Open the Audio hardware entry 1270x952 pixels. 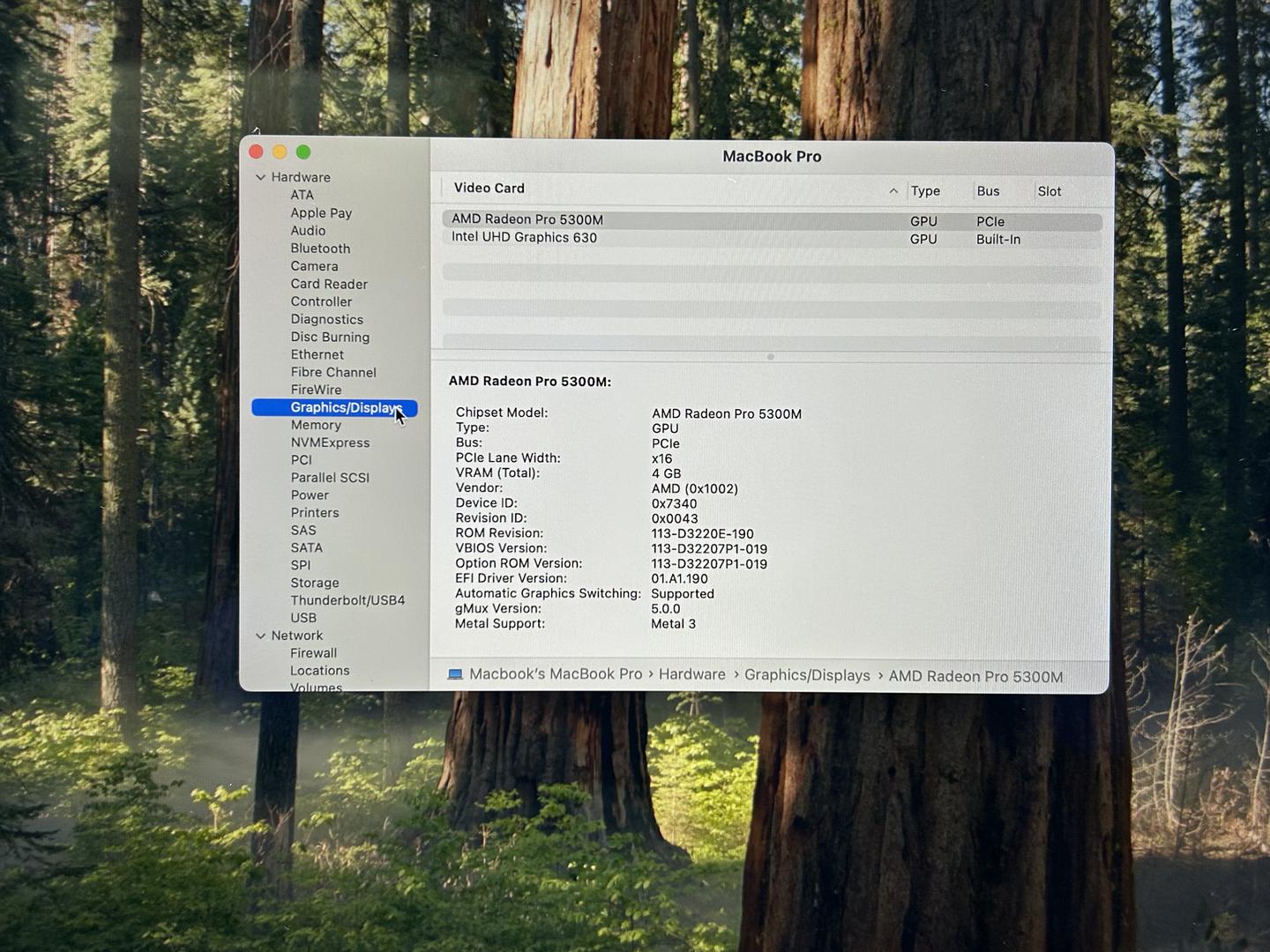click(x=308, y=230)
